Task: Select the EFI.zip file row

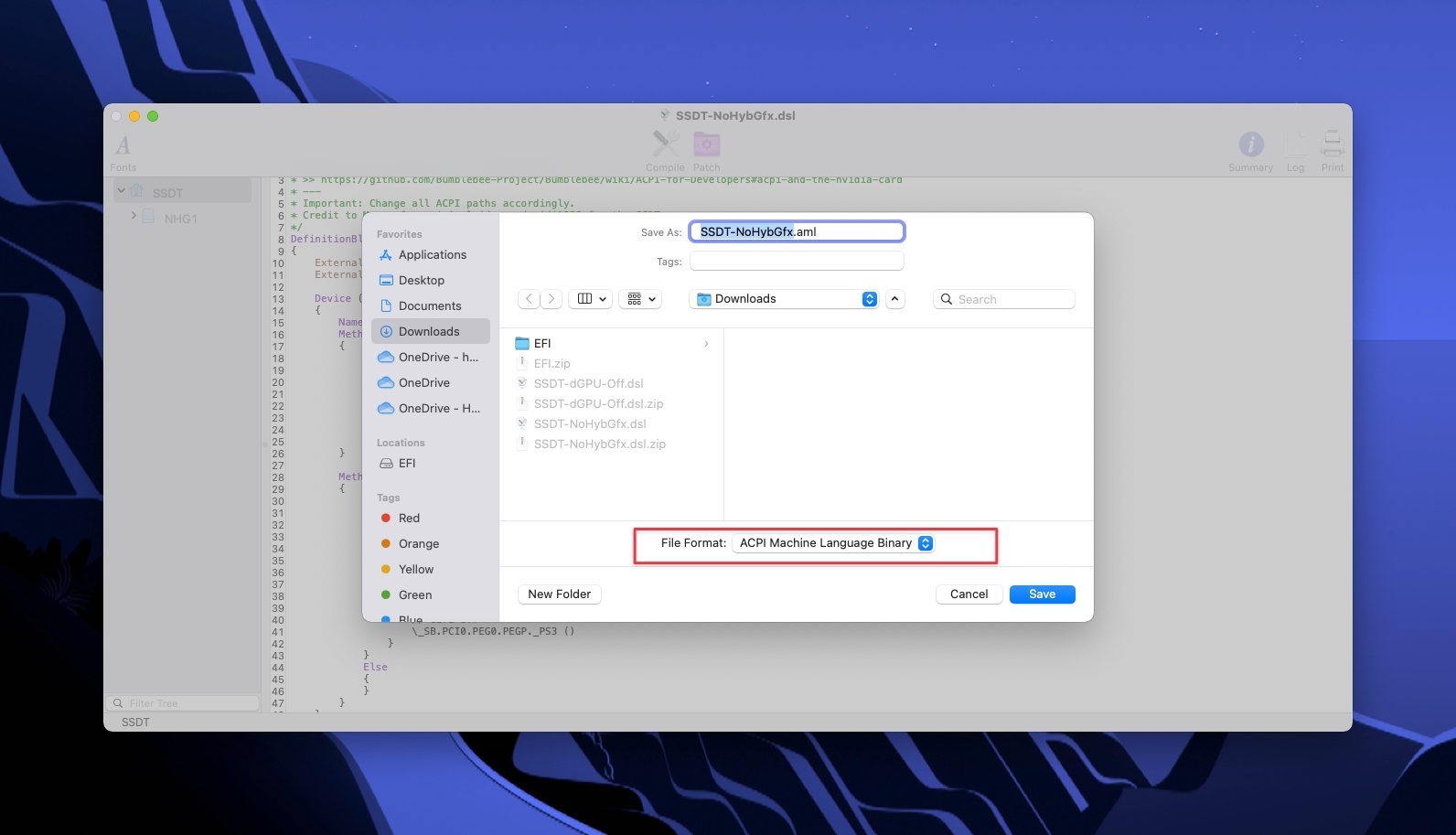Action: tap(612, 364)
